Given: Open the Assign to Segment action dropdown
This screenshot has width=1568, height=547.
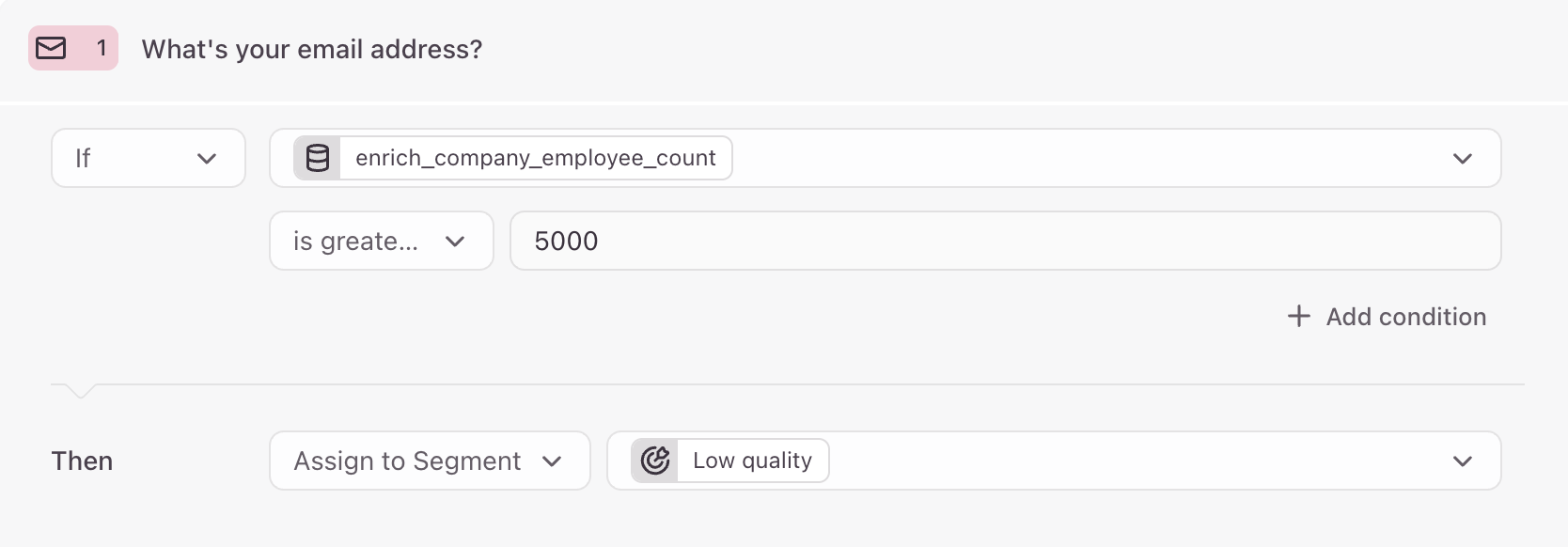Looking at the screenshot, I should tap(430, 461).
